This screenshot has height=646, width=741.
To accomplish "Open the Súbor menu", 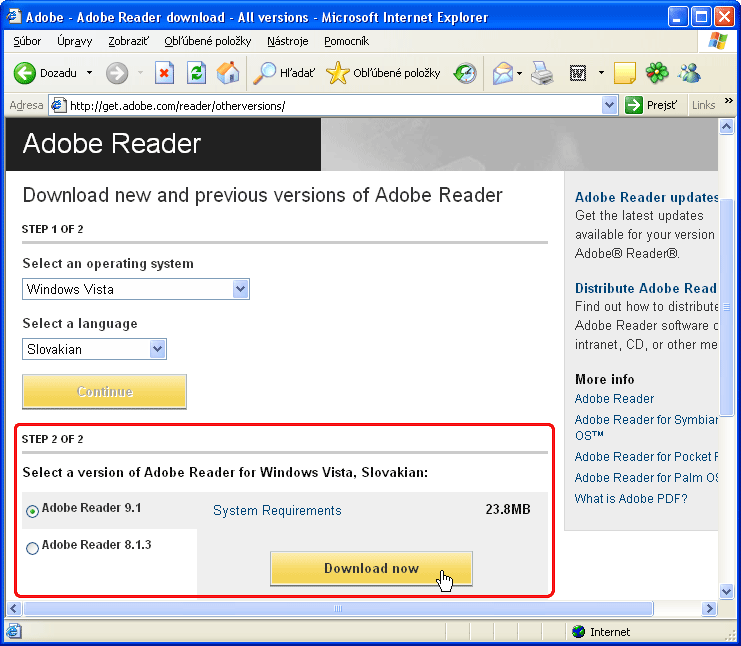I will tap(27, 42).
